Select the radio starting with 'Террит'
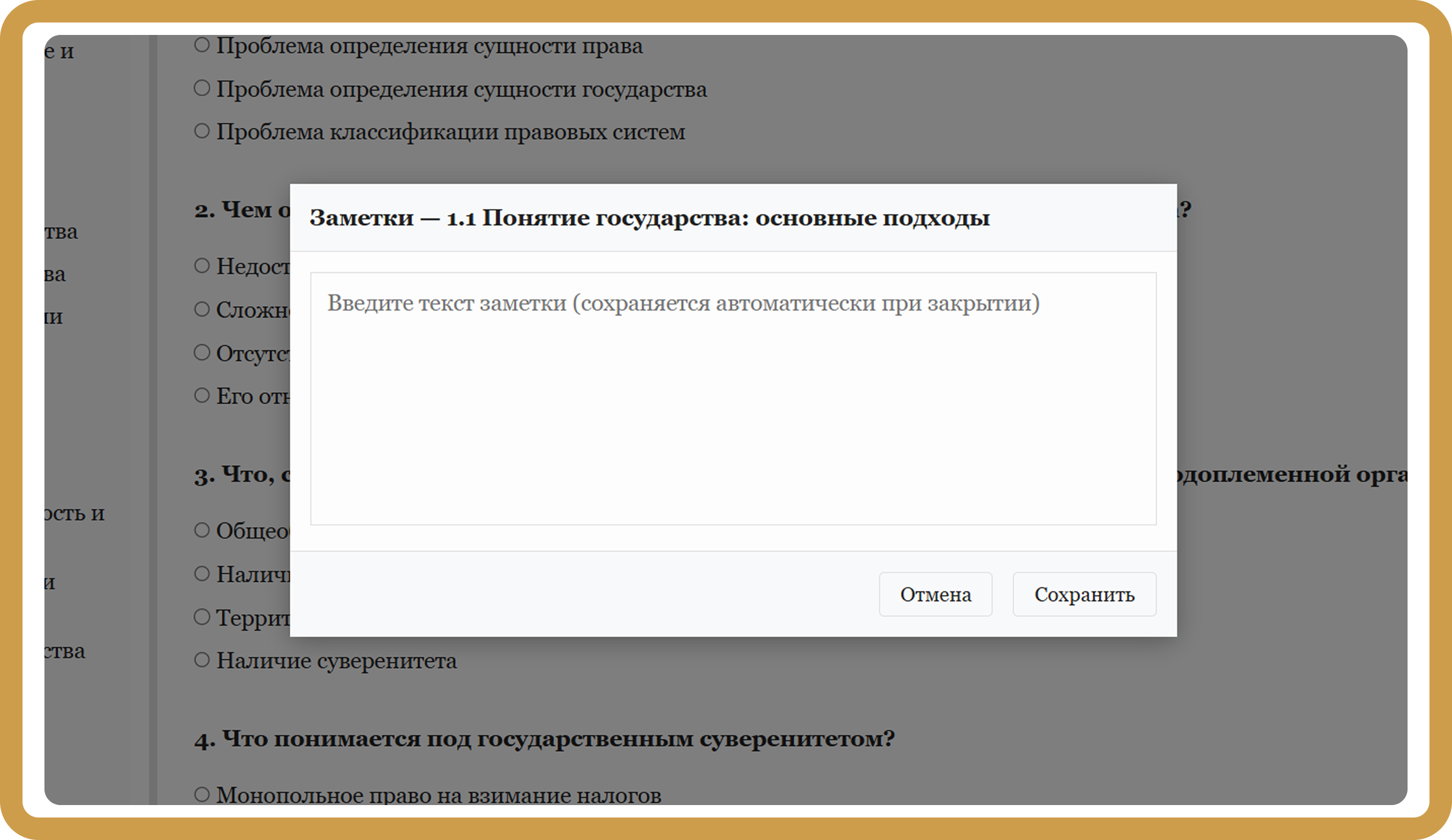The width and height of the screenshot is (1452, 840). tap(202, 617)
